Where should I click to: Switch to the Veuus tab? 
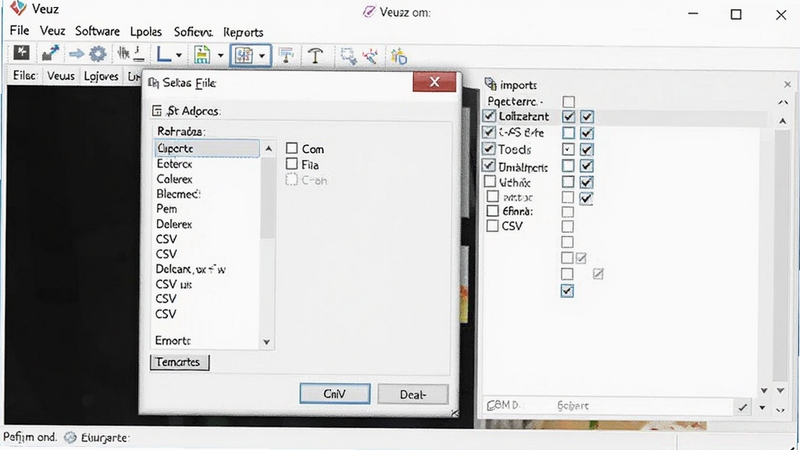[61, 76]
